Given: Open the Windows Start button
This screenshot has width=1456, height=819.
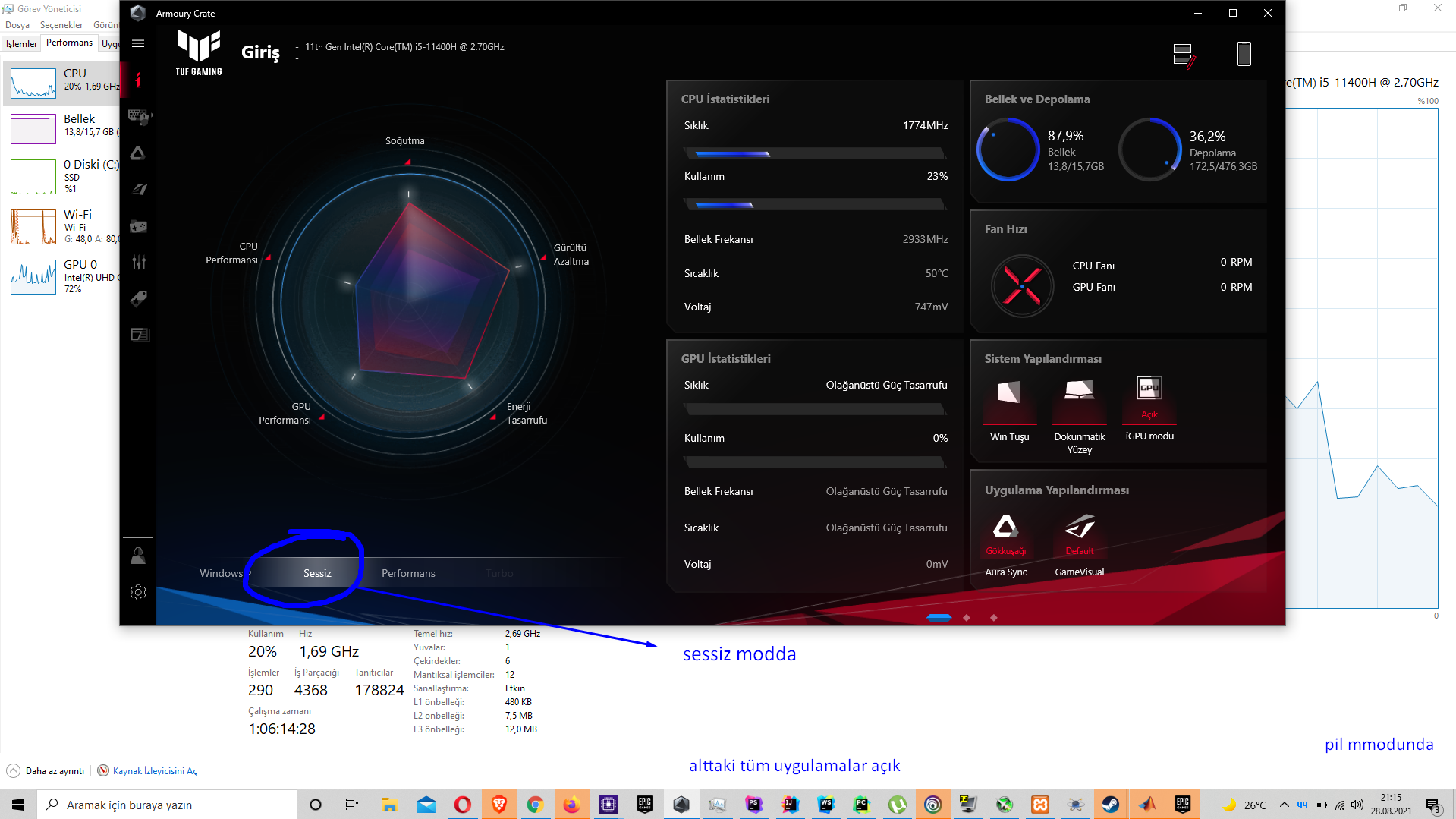Looking at the screenshot, I should (18, 805).
